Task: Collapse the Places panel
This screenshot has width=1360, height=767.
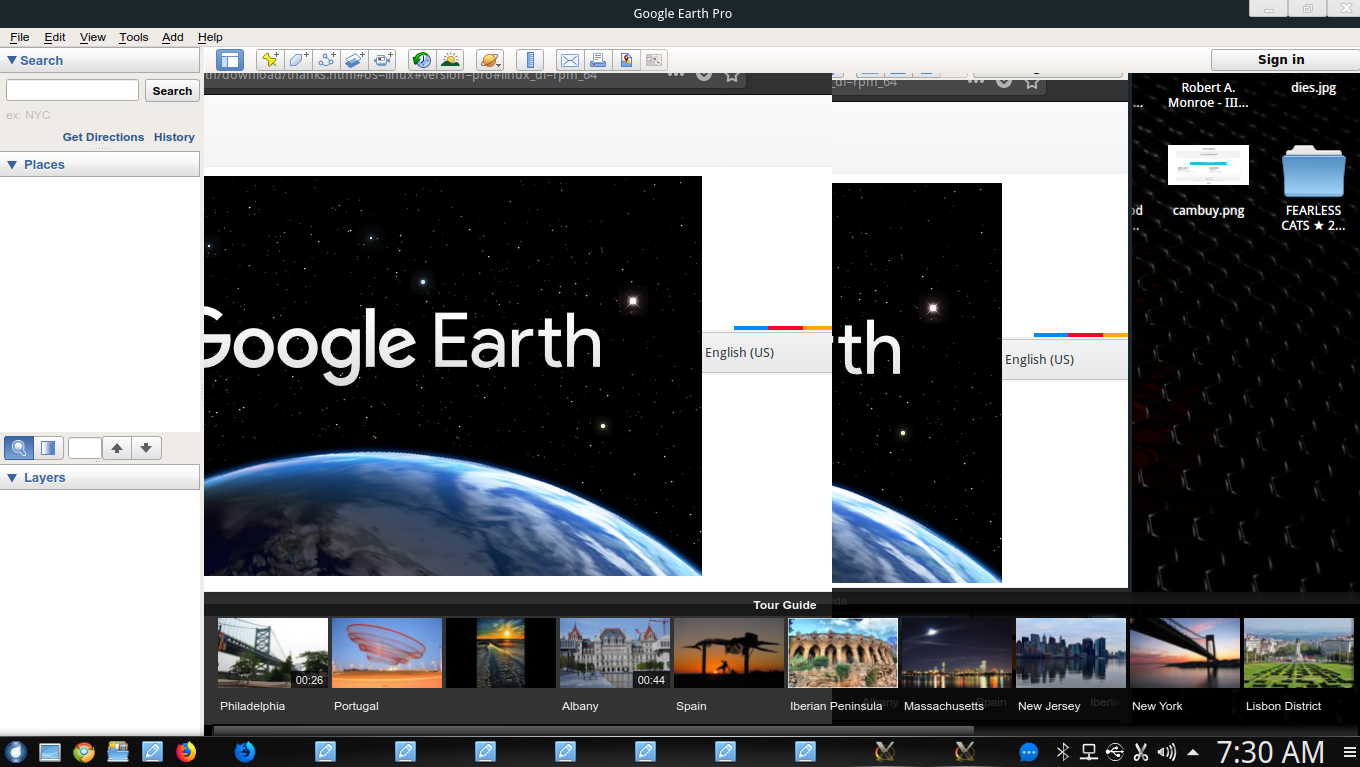Action: [x=12, y=165]
